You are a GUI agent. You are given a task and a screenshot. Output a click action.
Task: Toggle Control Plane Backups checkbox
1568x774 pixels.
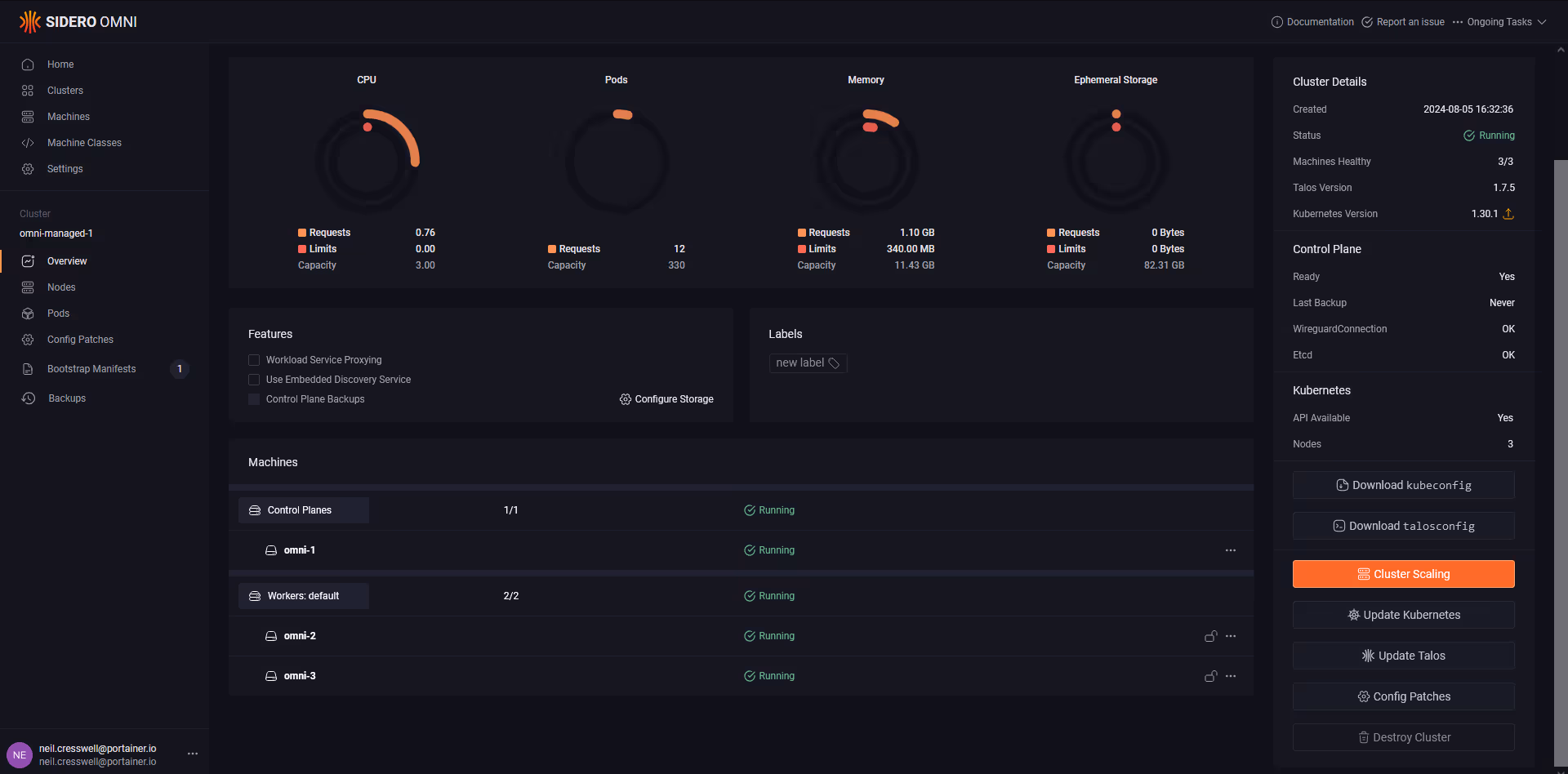[x=254, y=399]
